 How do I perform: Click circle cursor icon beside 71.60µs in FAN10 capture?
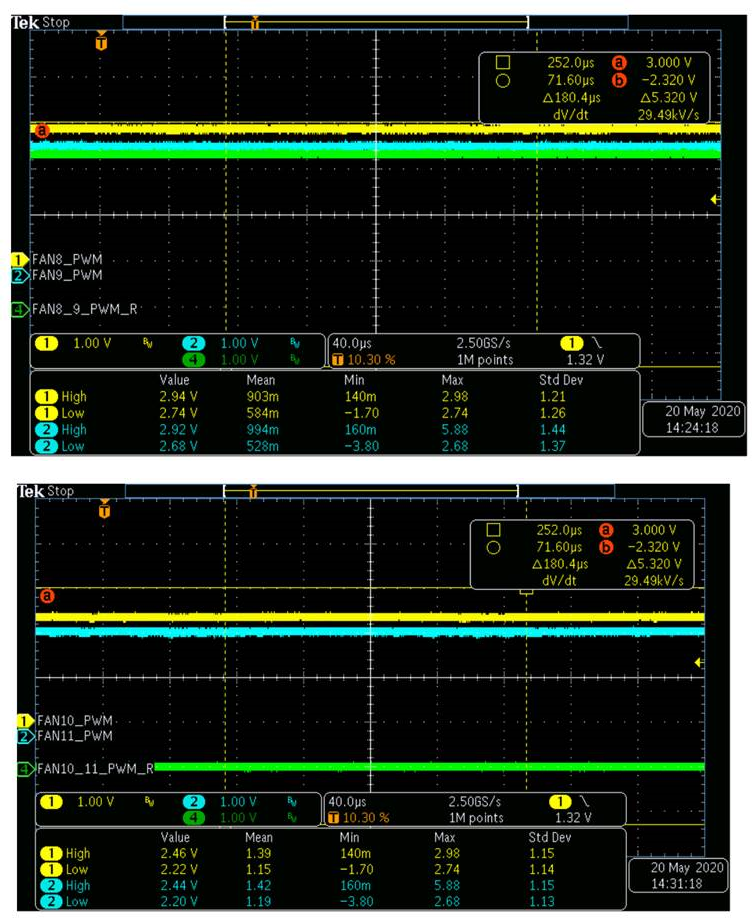[493, 547]
